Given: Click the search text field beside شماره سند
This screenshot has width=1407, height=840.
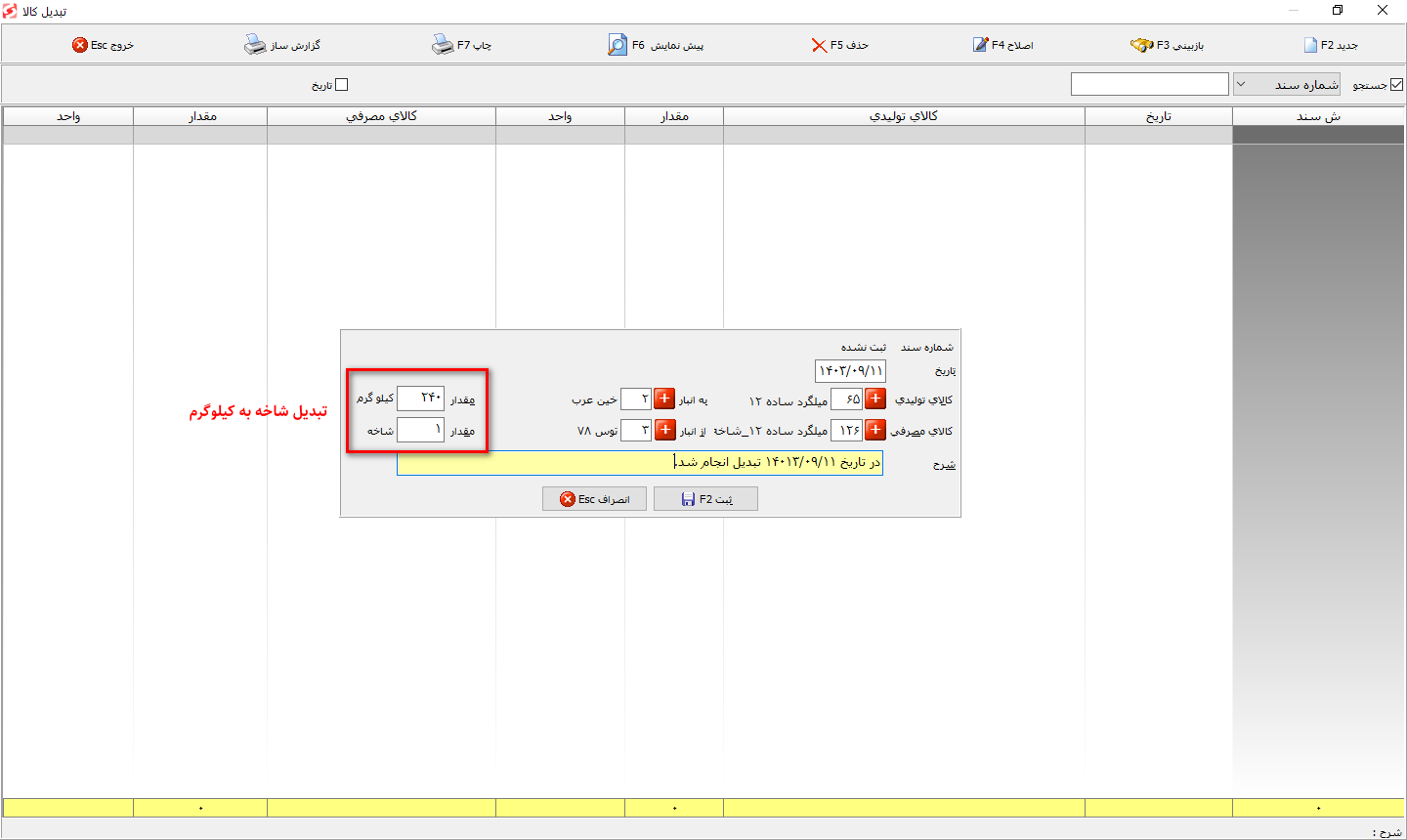Looking at the screenshot, I should coord(1149,84).
